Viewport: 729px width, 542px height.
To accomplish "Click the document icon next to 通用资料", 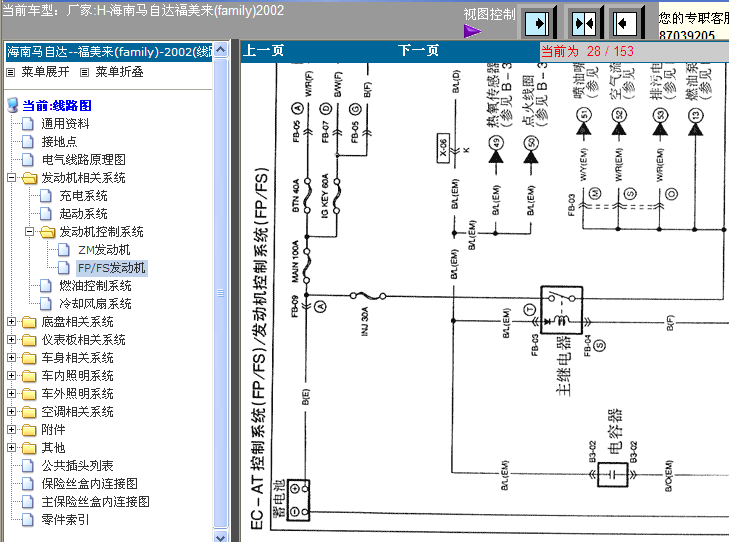I will click(x=28, y=124).
